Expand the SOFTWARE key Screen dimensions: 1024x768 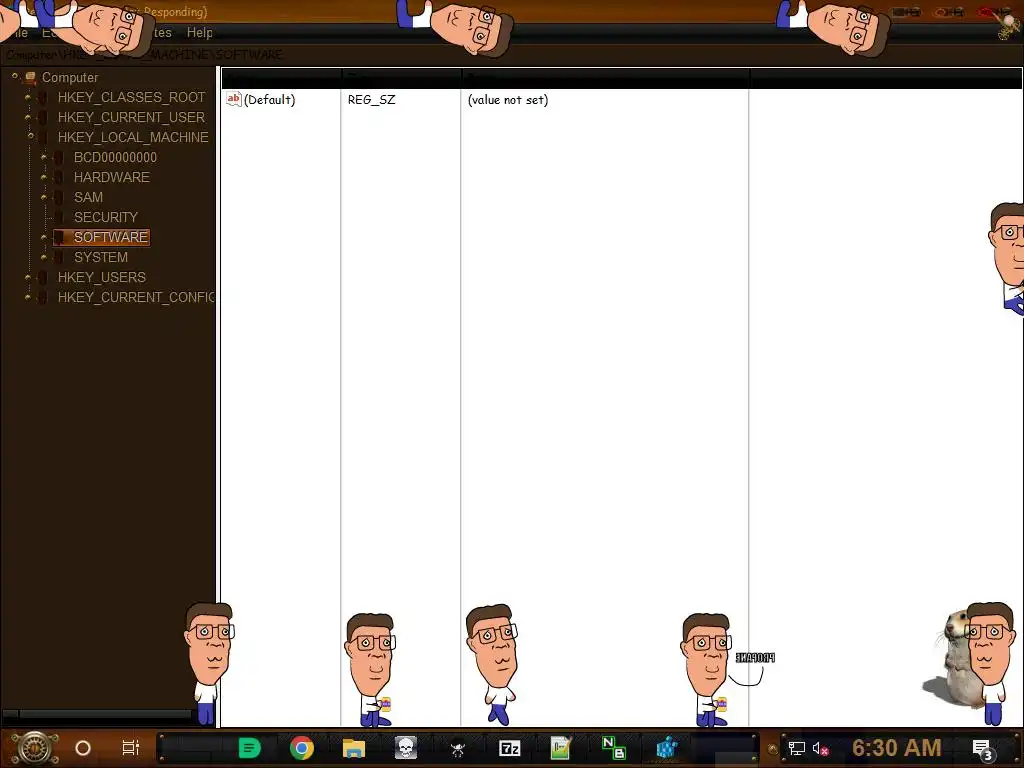tap(44, 237)
